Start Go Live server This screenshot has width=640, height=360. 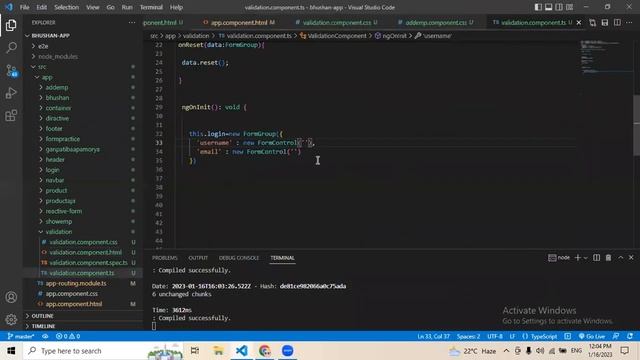592,336
